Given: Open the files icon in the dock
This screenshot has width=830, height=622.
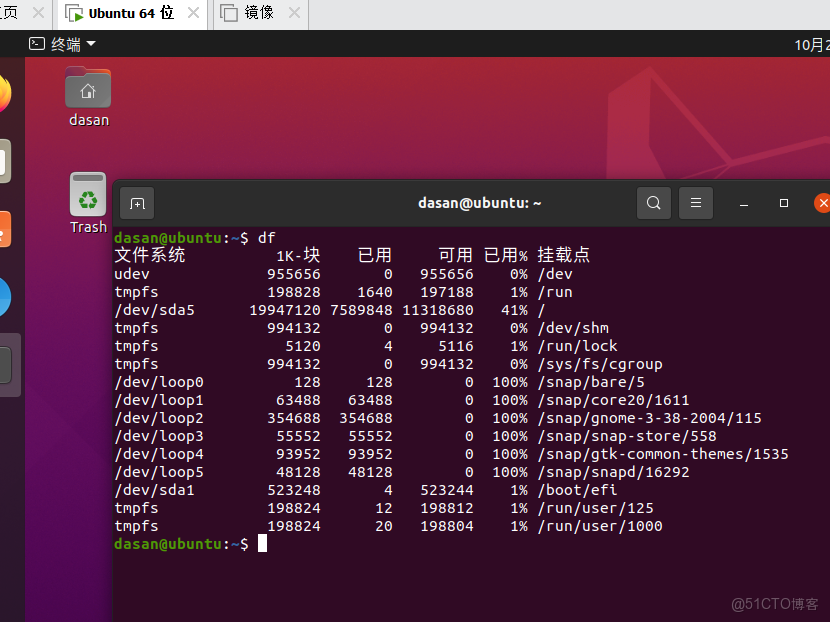Looking at the screenshot, I should click(4, 161).
